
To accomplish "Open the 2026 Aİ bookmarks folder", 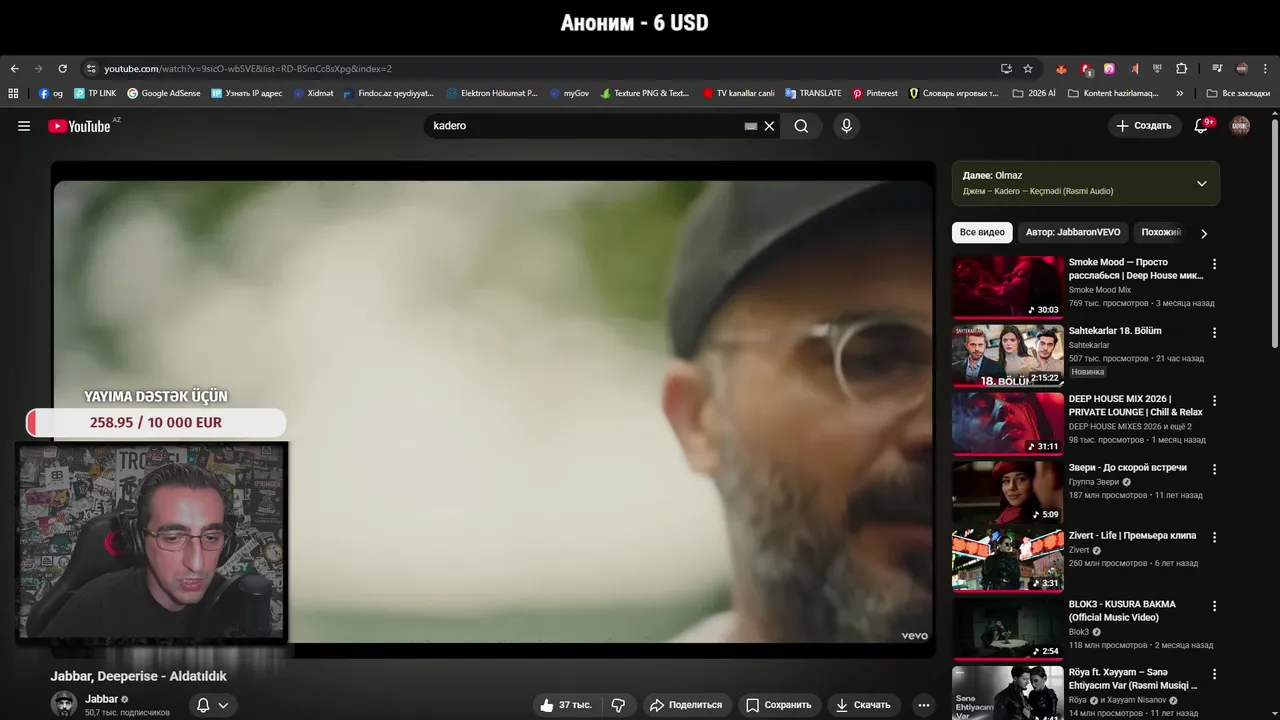I will pos(1033,93).
